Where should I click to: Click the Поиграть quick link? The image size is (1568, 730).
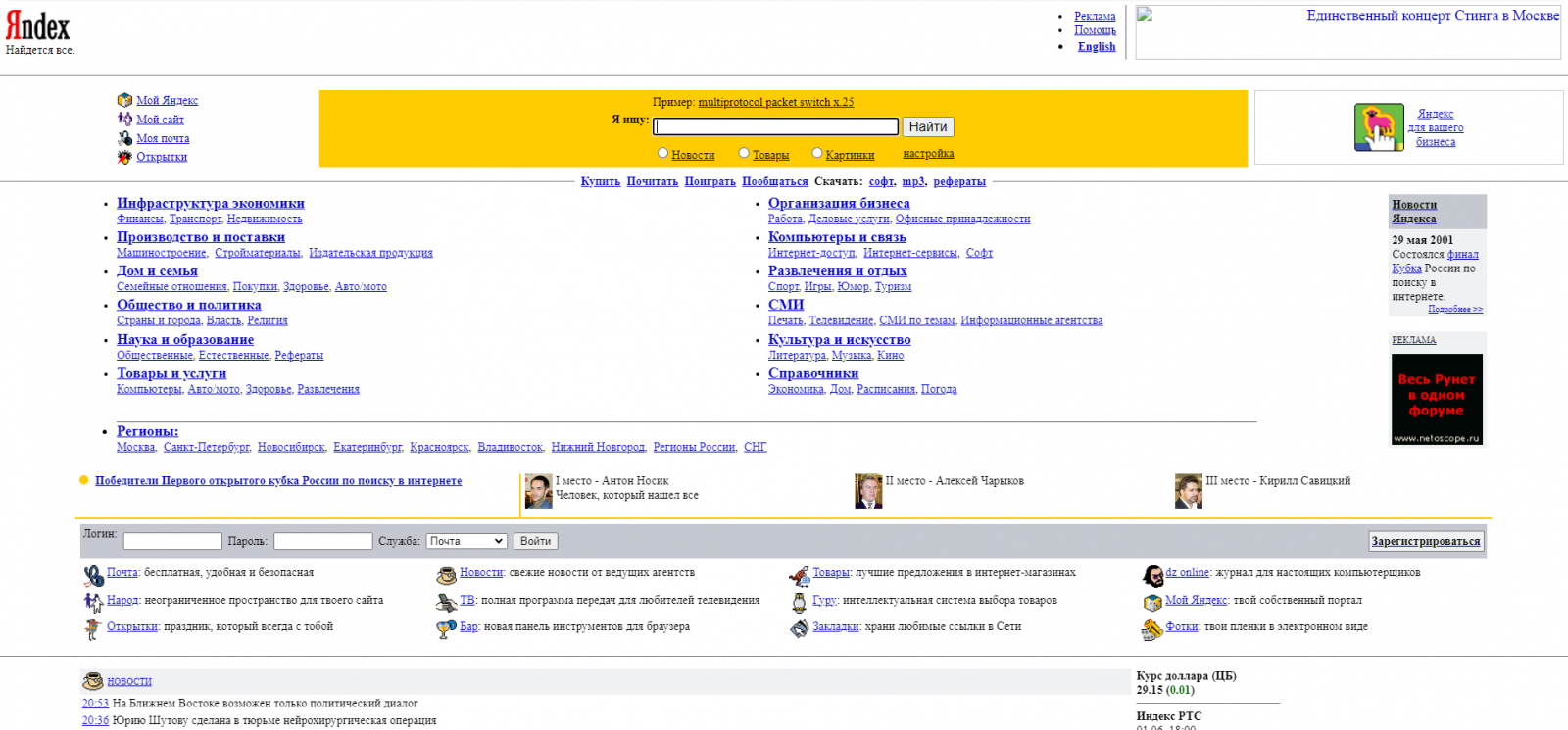coord(710,181)
